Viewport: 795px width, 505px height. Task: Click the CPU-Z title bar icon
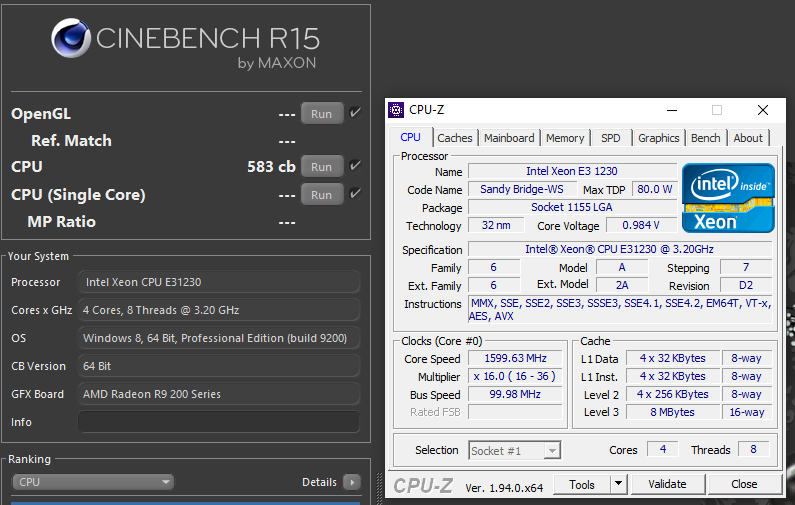click(x=397, y=110)
